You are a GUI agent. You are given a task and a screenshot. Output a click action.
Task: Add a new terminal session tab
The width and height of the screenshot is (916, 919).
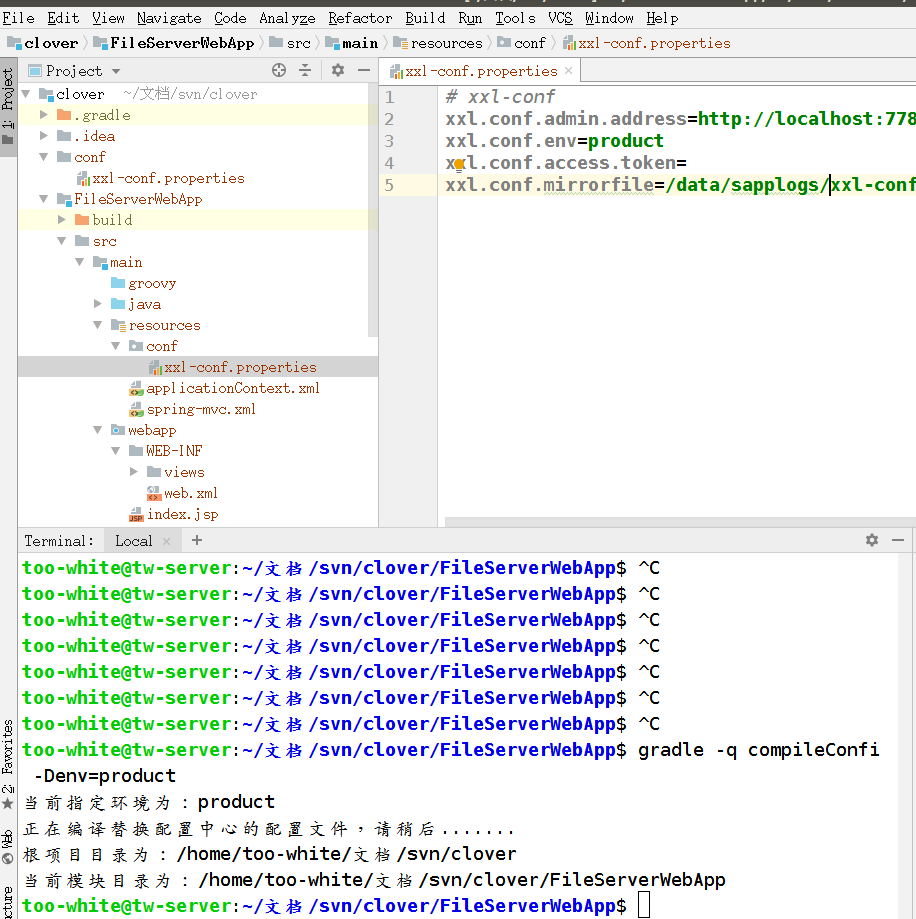tap(197, 540)
